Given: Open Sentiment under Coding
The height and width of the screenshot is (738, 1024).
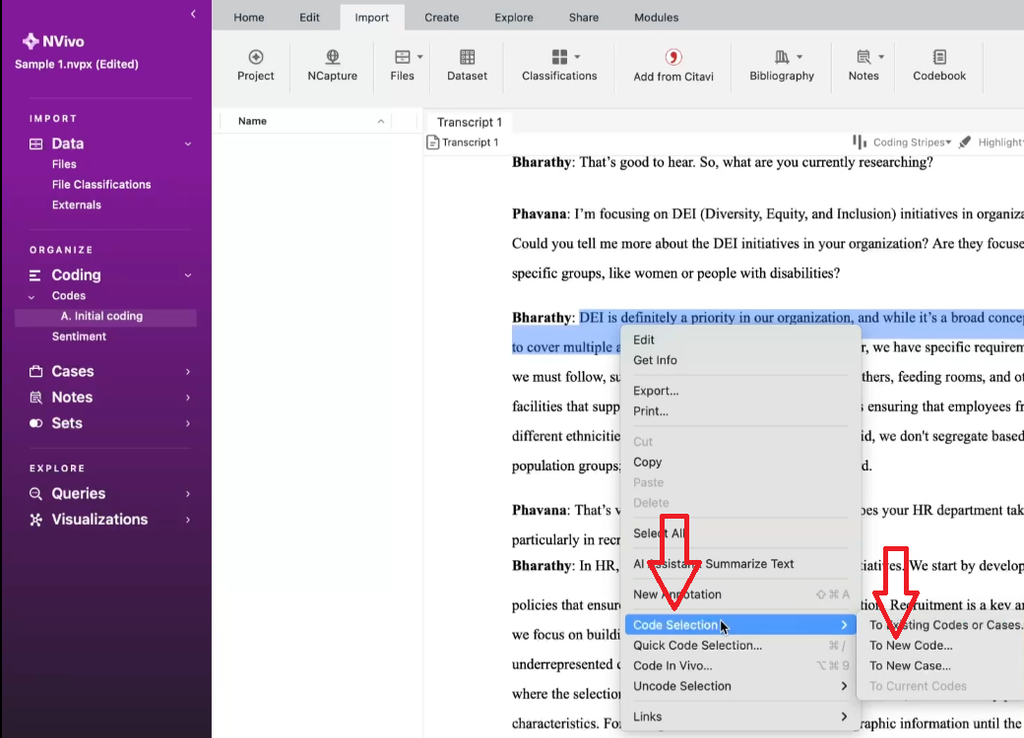Looking at the screenshot, I should coord(79,337).
